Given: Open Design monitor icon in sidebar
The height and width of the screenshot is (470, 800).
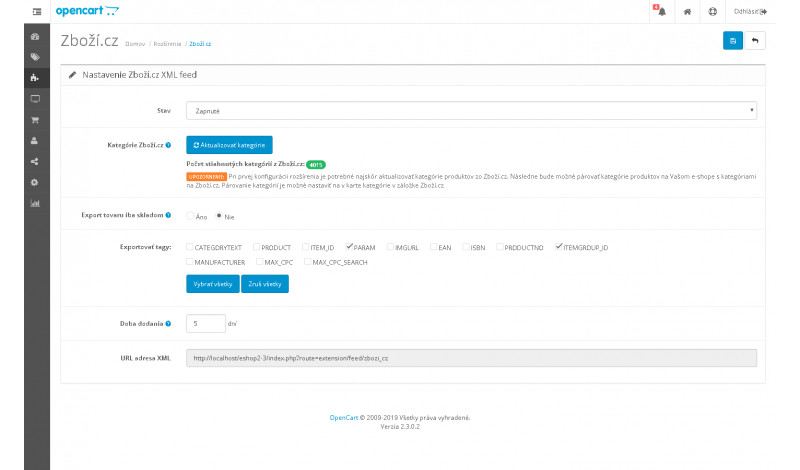Looking at the screenshot, I should (35, 99).
